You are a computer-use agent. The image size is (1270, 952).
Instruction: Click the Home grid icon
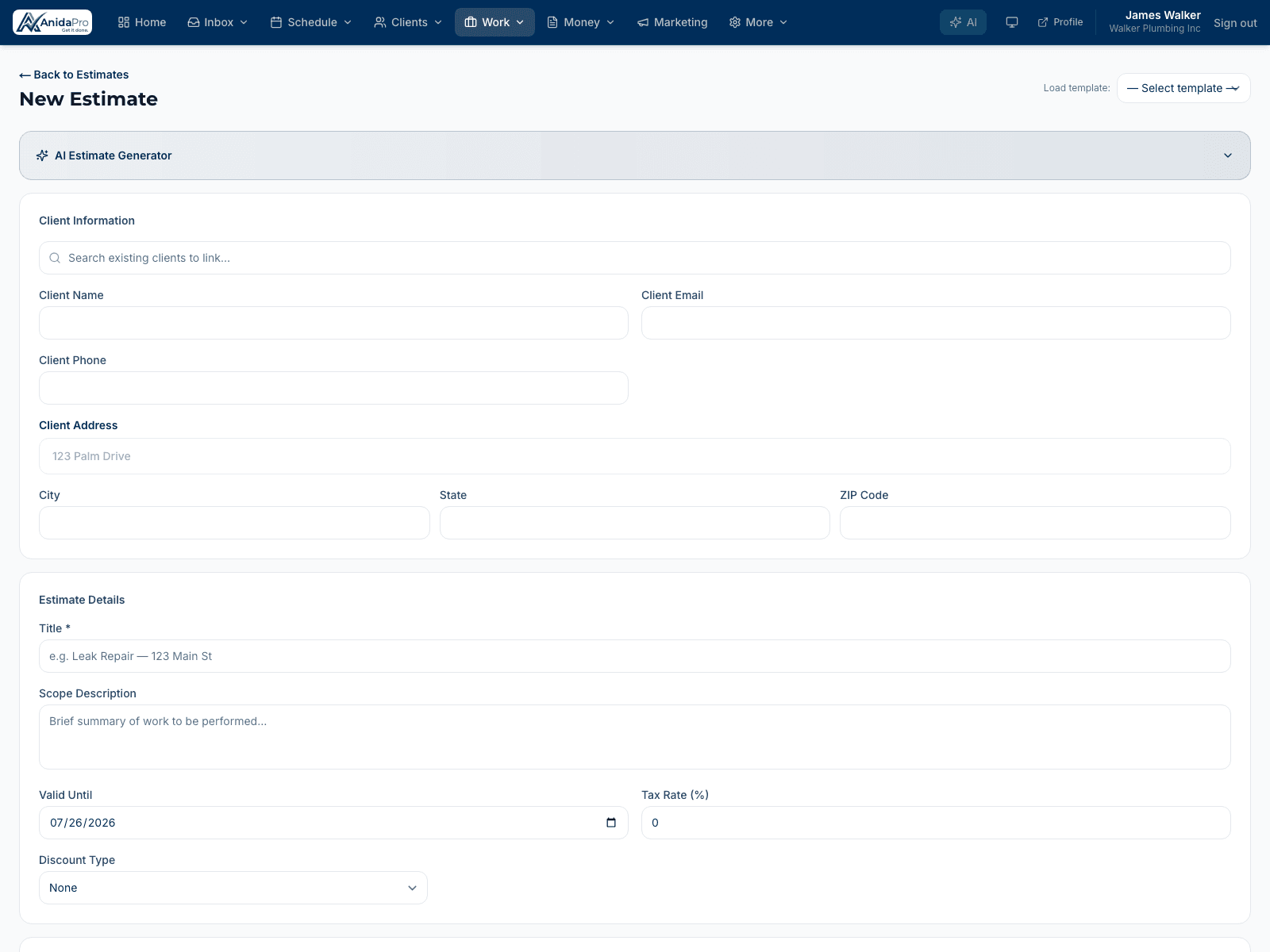click(124, 22)
